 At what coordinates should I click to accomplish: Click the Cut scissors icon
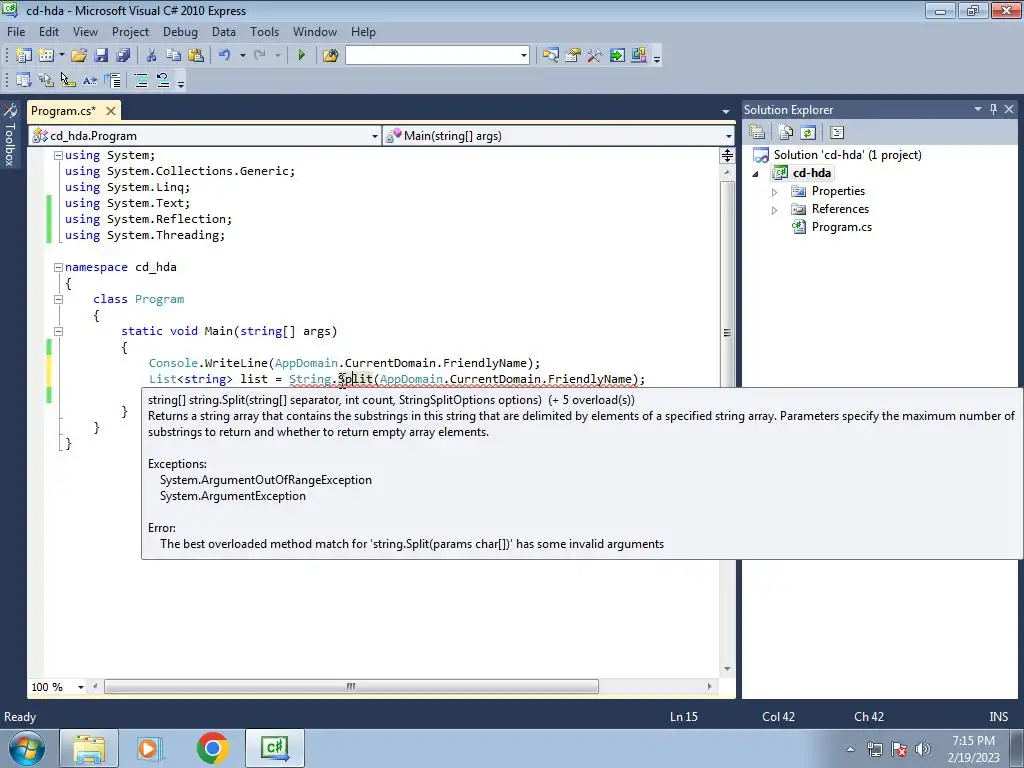151,56
